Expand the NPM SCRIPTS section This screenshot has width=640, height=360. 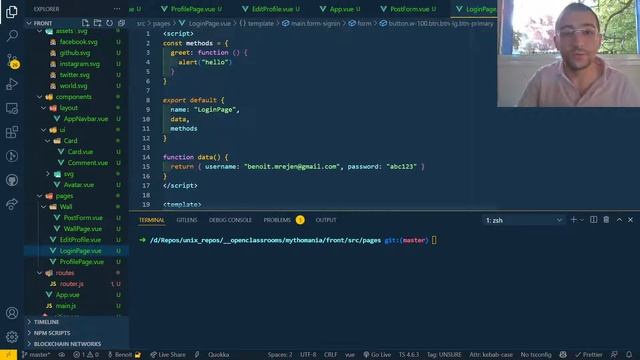click(77, 333)
